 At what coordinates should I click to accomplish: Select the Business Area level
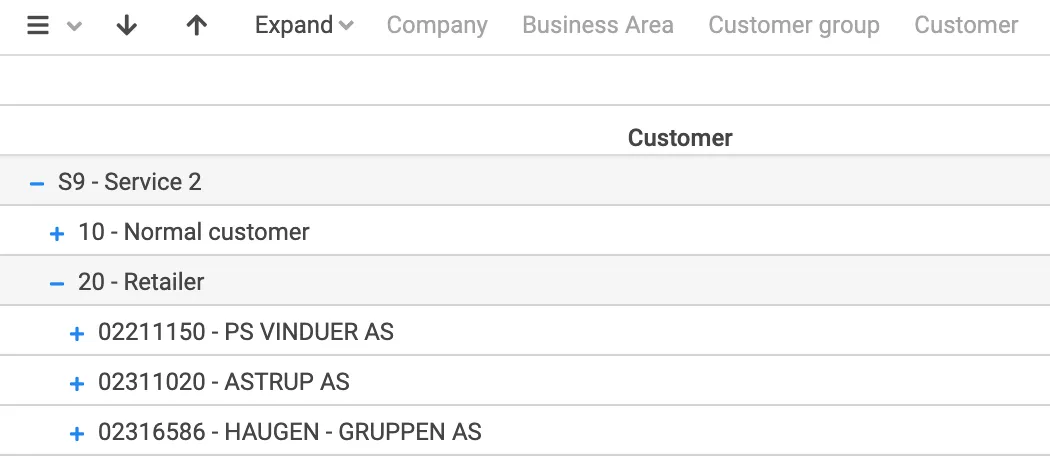pos(598,26)
